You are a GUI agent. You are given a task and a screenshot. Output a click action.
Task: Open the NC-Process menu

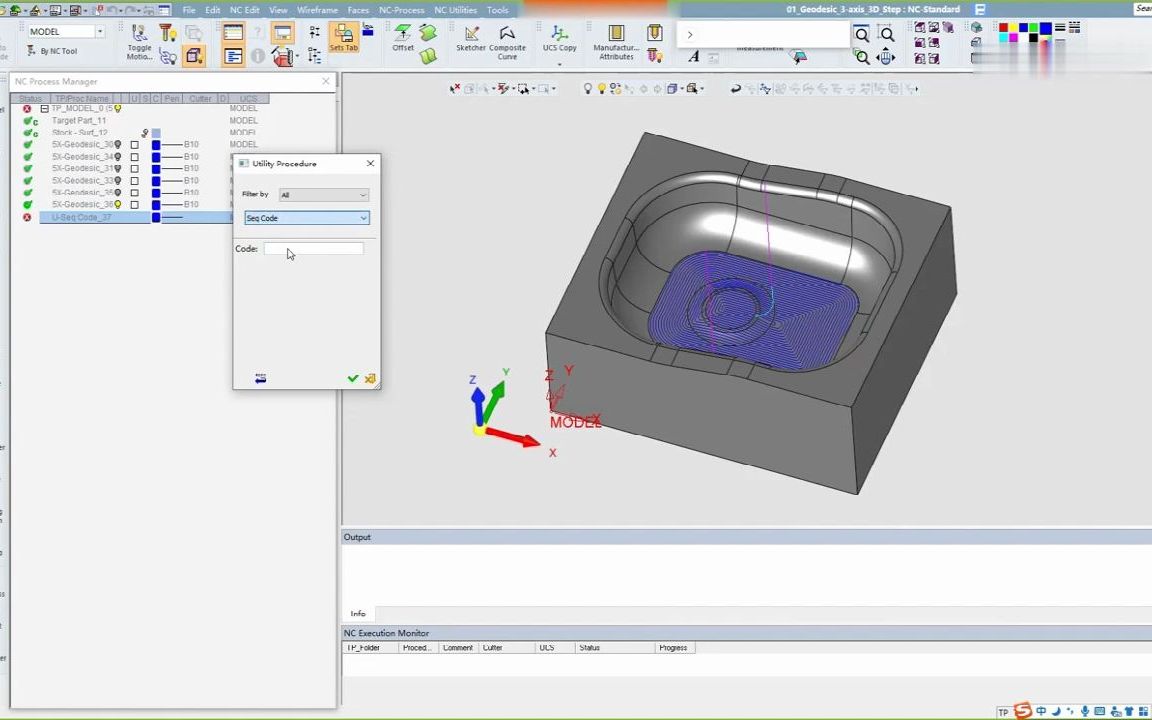[401, 10]
